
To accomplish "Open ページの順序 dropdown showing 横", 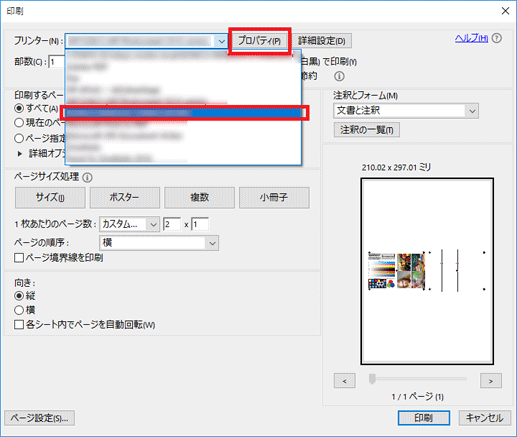I will pos(159,243).
